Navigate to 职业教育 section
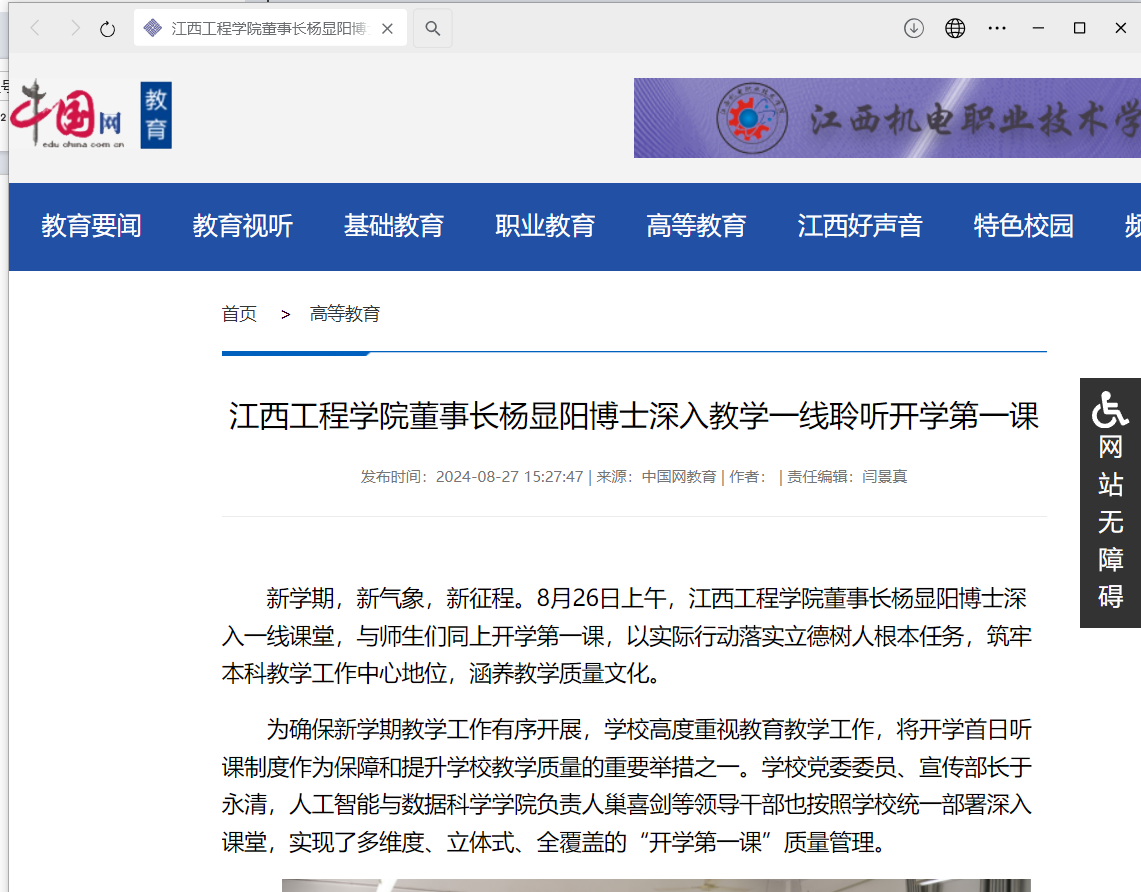Viewport: 1141px width, 892px height. tap(545, 226)
